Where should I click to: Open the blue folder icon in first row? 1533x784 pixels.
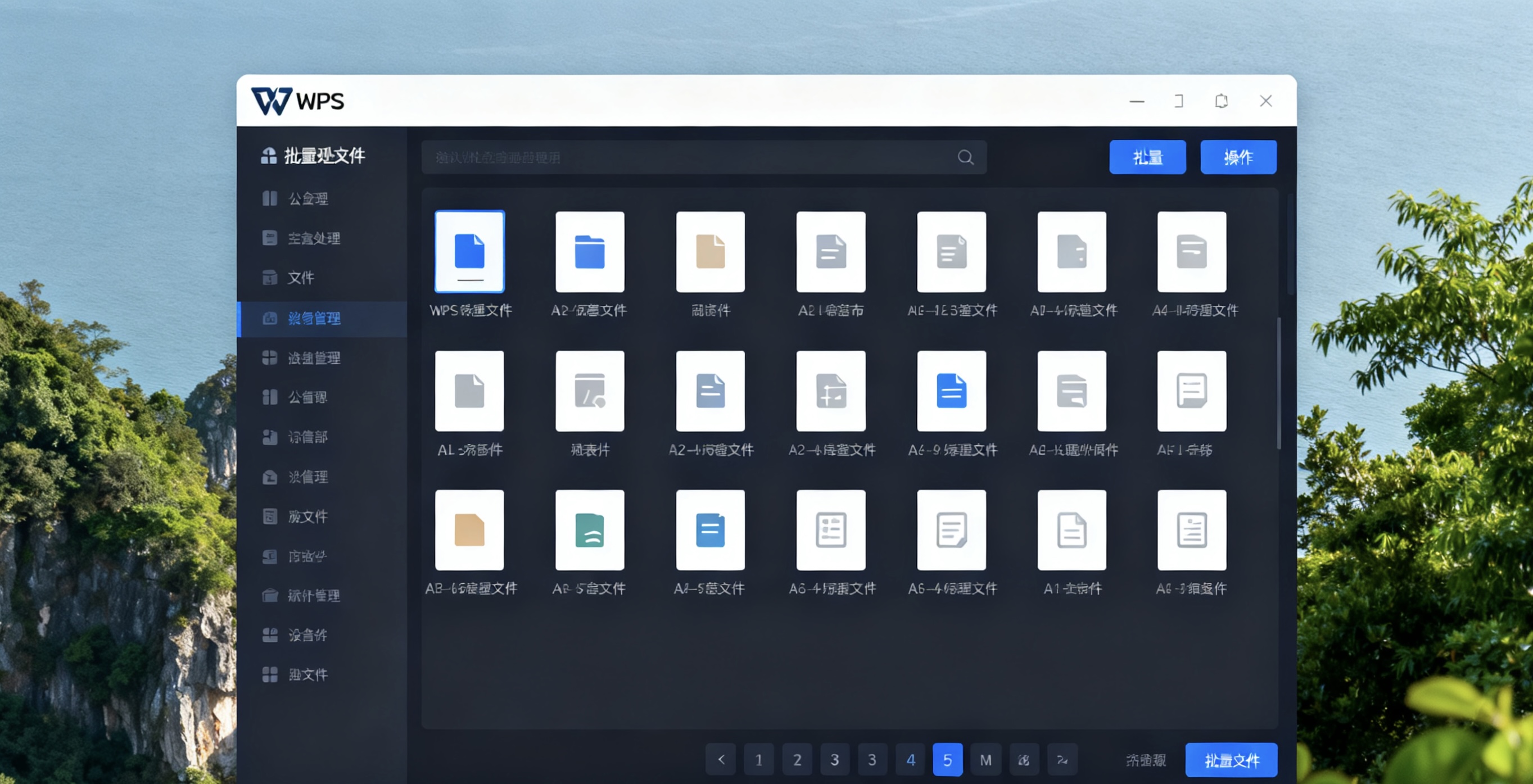click(590, 252)
